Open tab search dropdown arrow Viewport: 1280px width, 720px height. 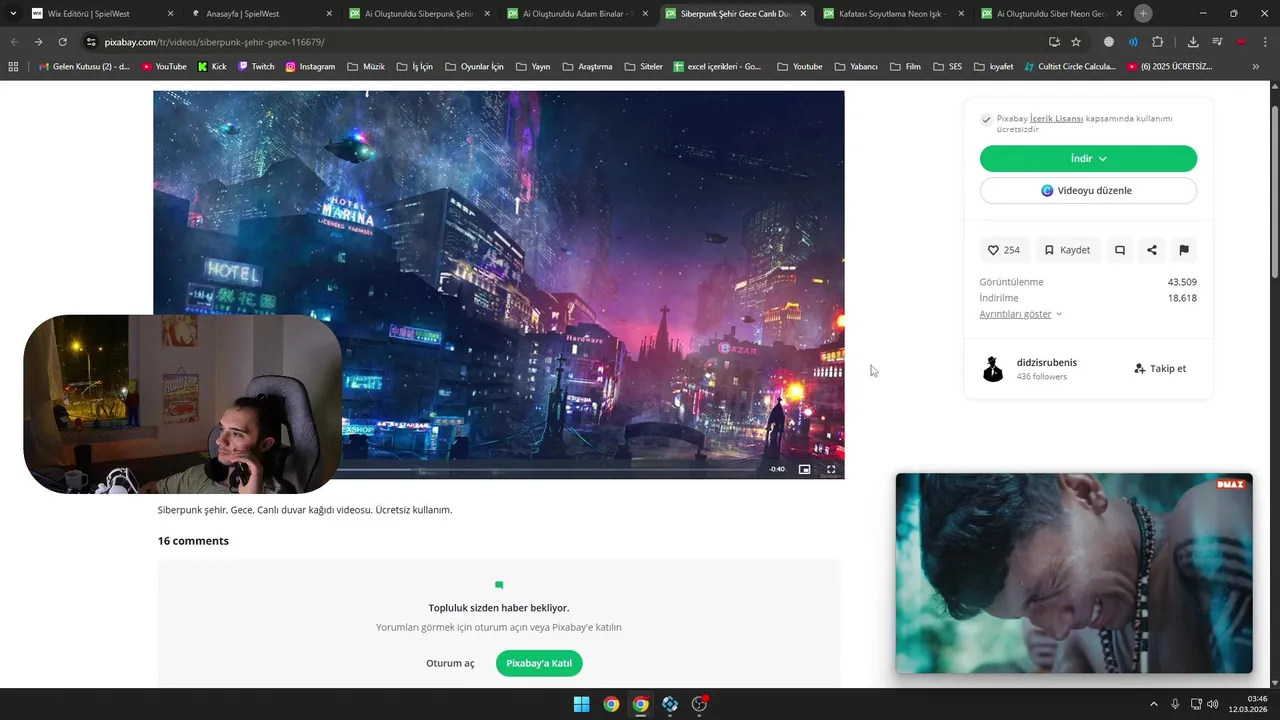(12, 14)
